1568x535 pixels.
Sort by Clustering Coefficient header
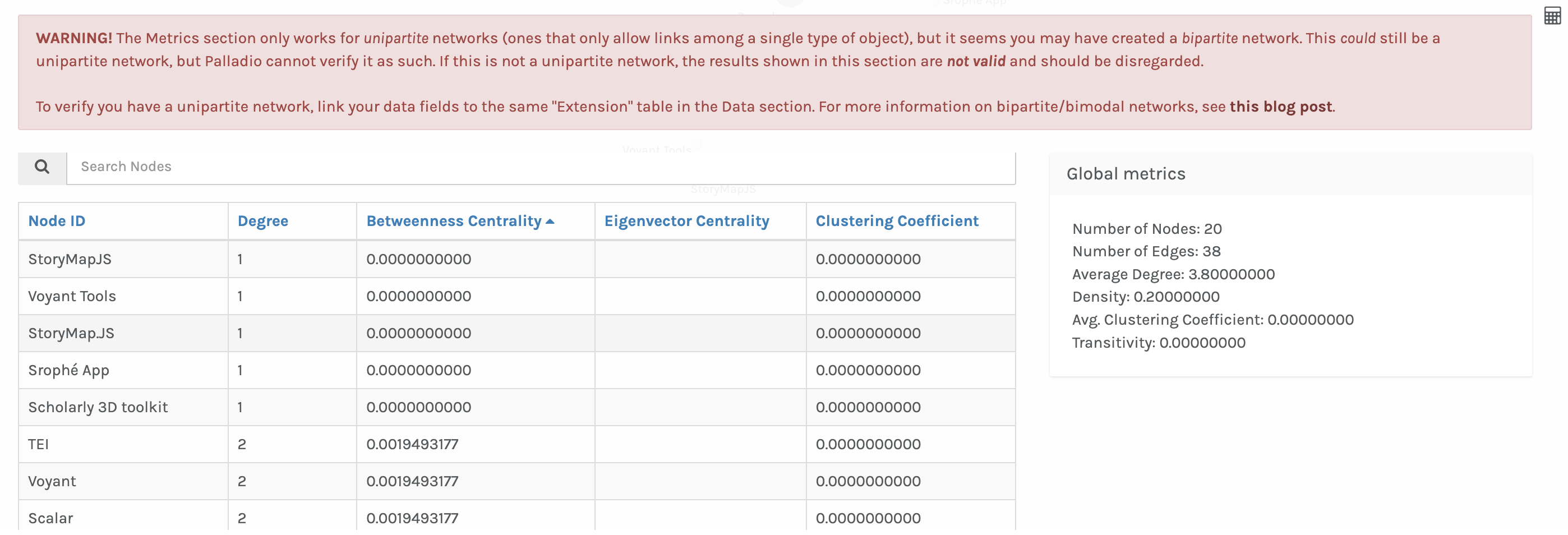tap(896, 221)
